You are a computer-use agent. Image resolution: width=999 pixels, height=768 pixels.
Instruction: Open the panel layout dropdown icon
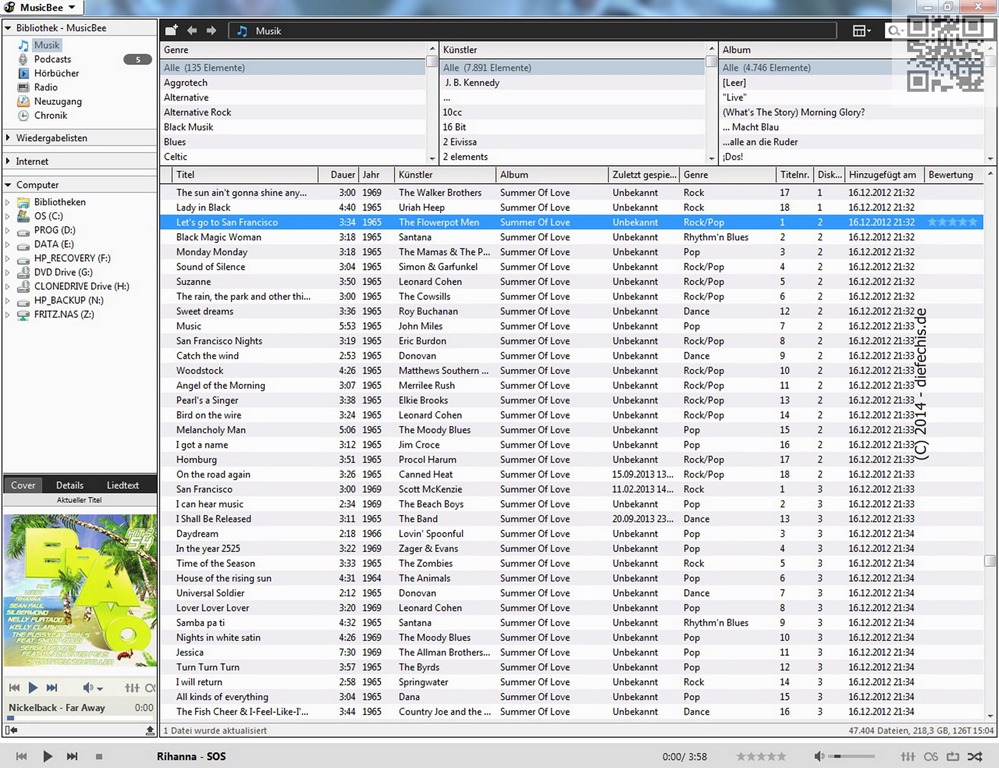click(x=861, y=31)
